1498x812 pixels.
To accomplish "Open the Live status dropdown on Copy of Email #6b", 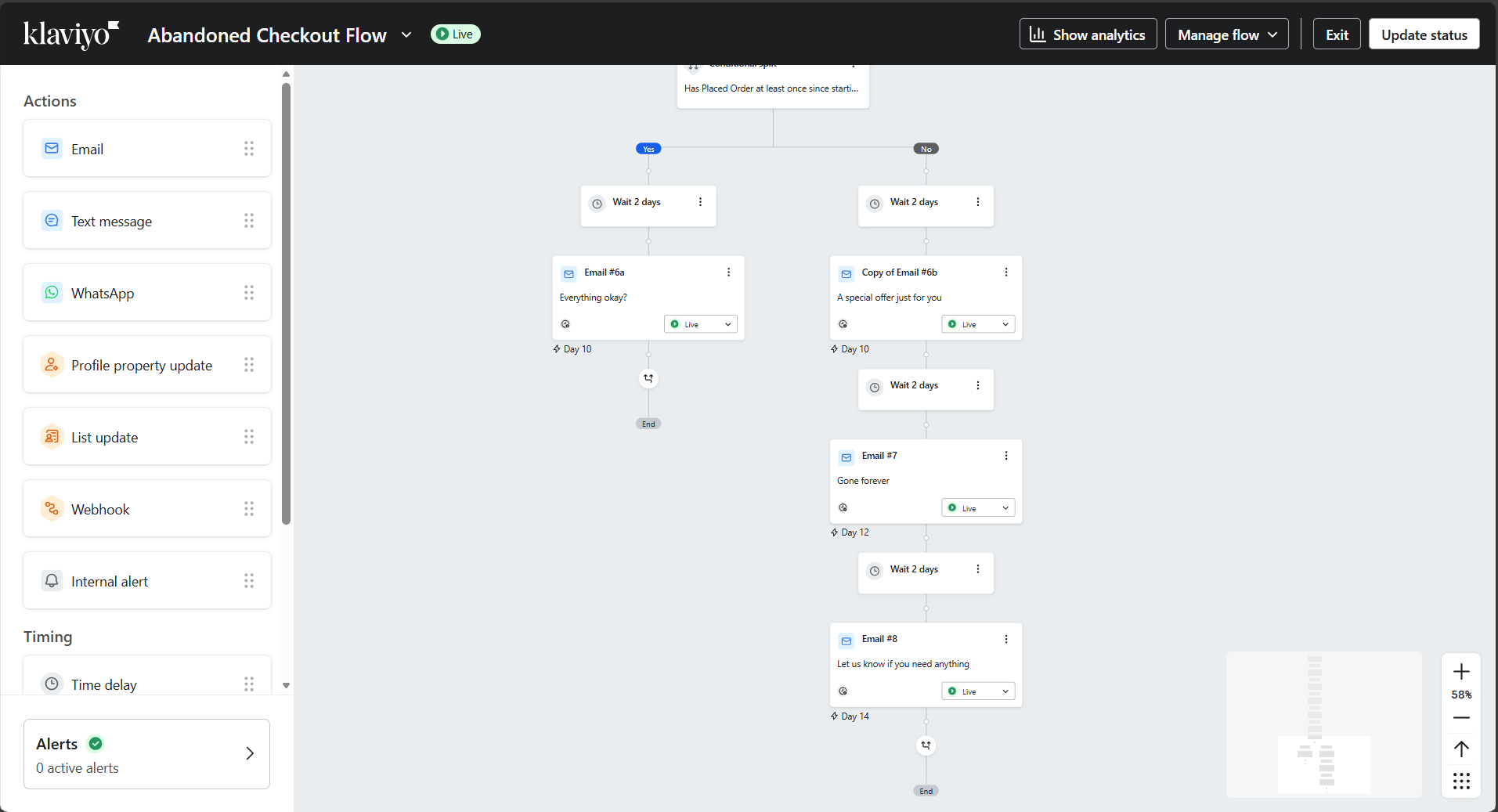I will coord(977,323).
